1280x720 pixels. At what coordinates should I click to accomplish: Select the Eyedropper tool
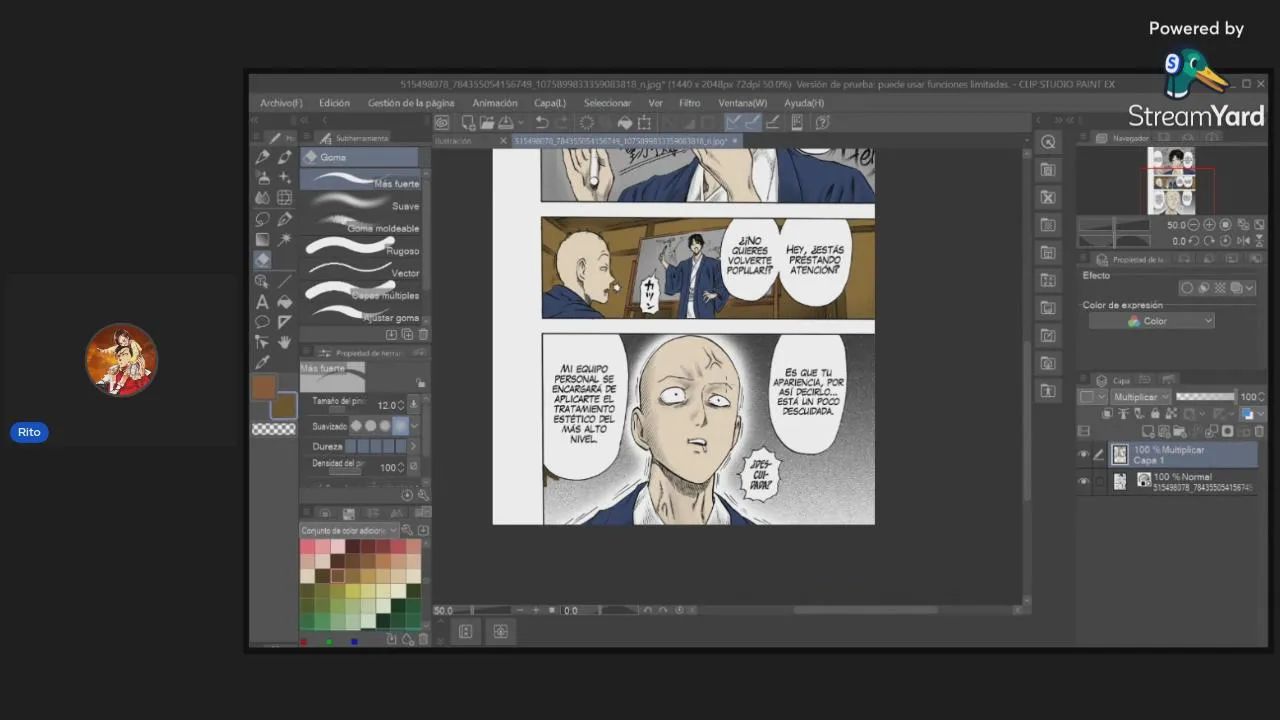coord(262,362)
